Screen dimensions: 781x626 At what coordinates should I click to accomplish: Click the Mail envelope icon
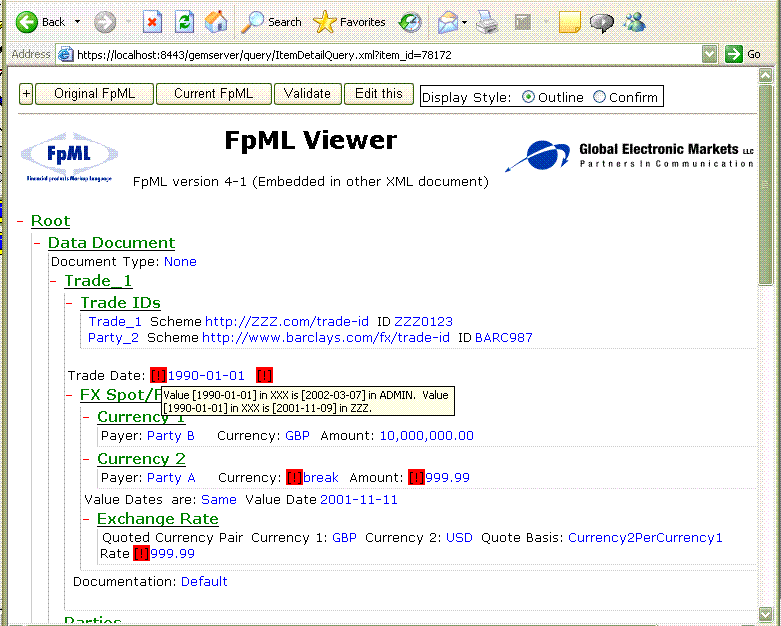tap(448, 22)
